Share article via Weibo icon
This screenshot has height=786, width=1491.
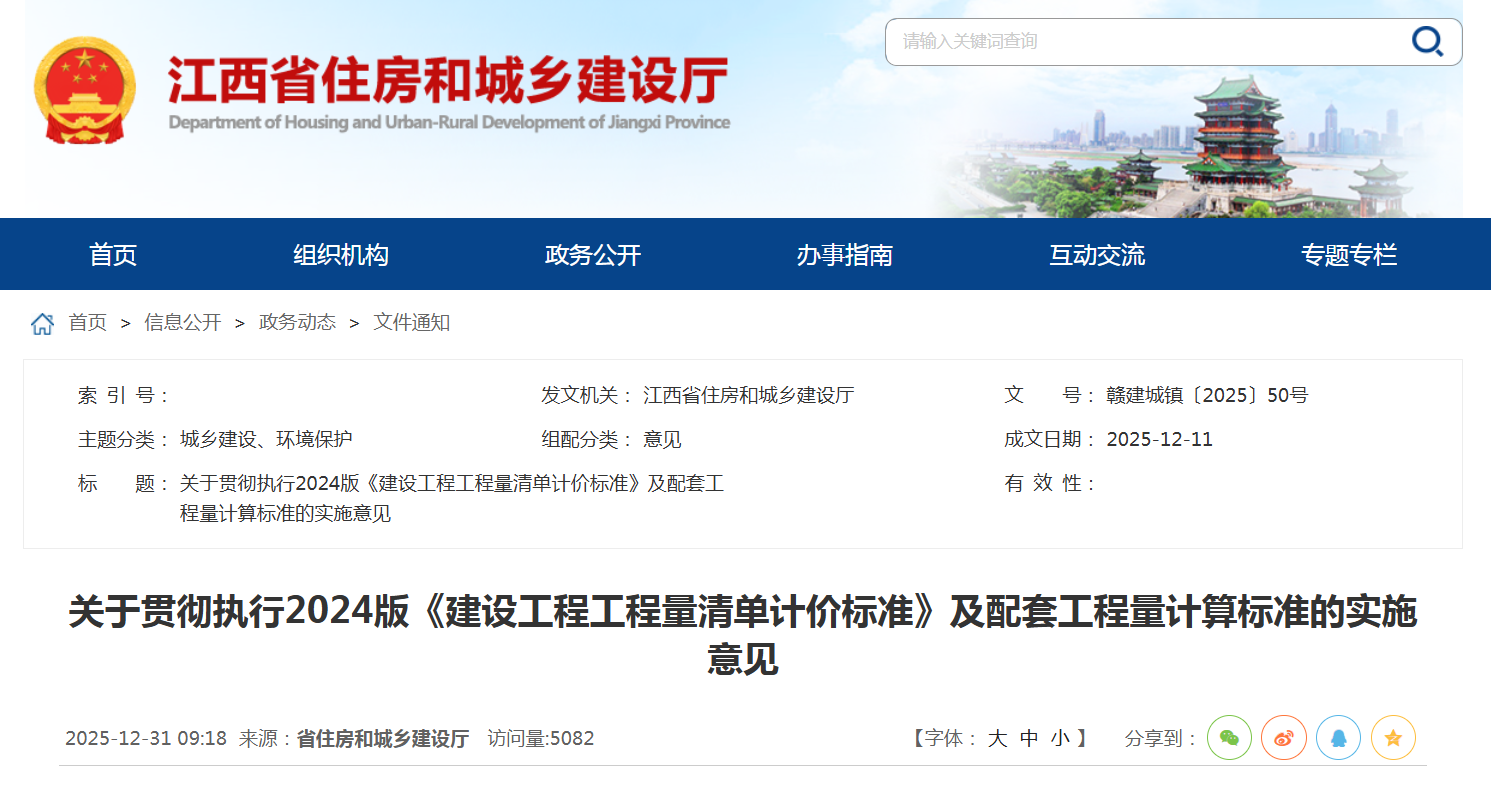(x=1283, y=738)
